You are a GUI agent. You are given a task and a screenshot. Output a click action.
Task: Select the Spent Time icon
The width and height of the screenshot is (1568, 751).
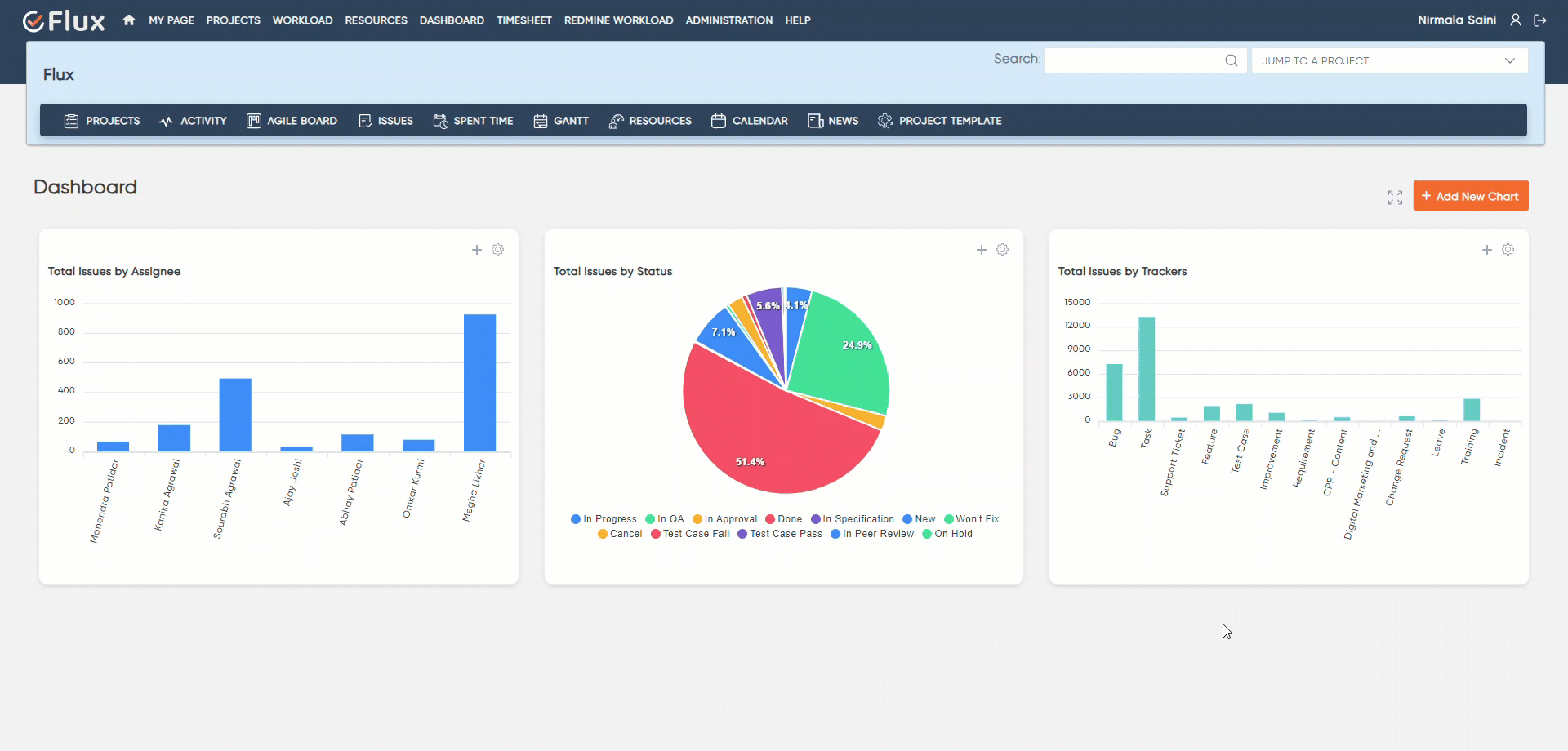point(439,120)
